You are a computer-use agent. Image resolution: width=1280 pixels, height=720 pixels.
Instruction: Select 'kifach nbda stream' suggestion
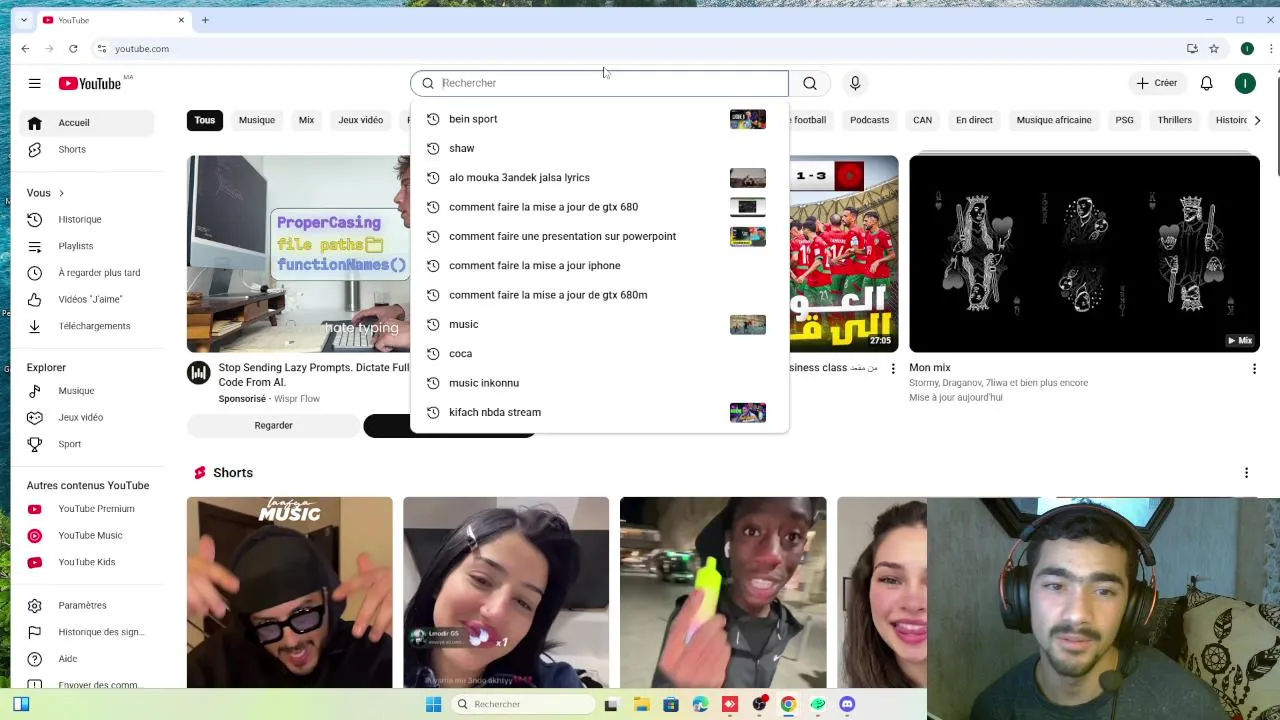599,412
